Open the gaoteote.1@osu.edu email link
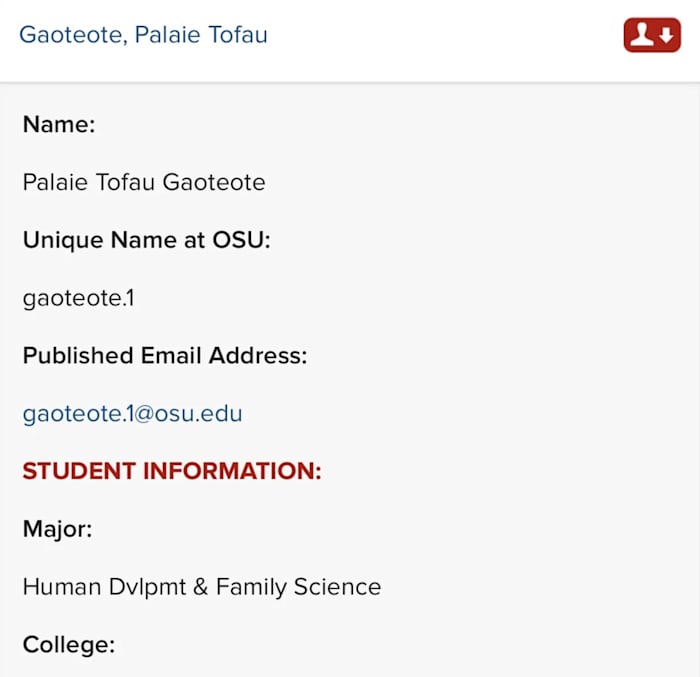700x677 pixels. pos(132,413)
